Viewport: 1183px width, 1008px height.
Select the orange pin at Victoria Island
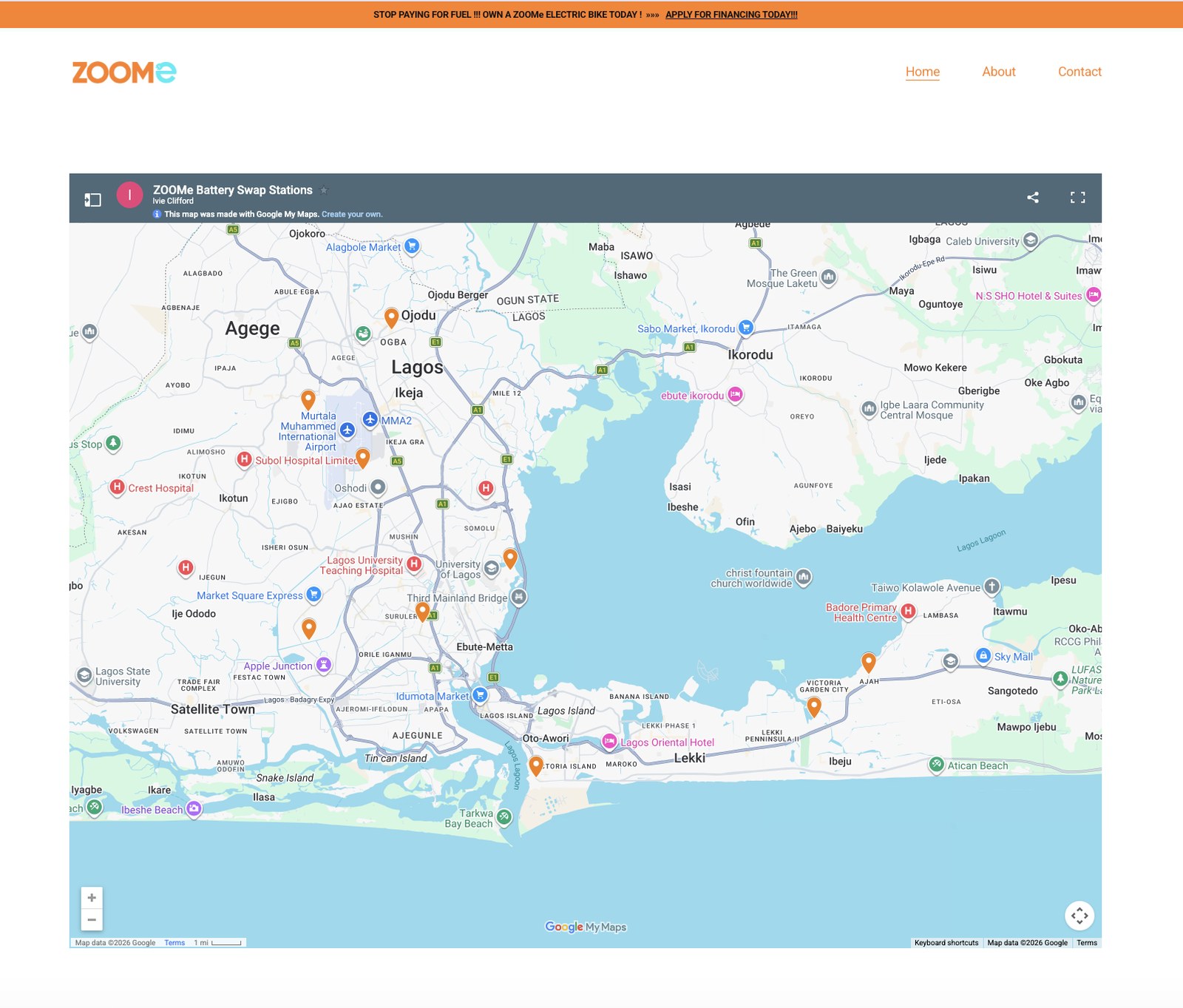point(536,765)
